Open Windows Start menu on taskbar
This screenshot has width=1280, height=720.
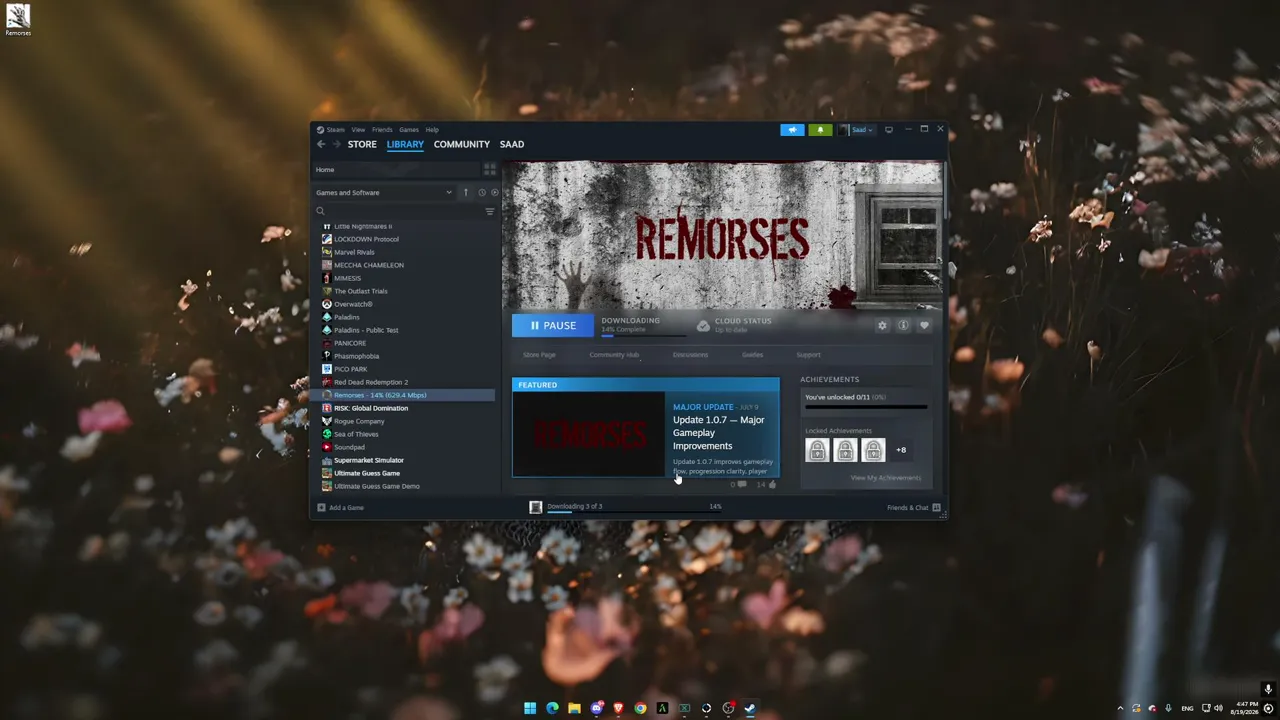(x=530, y=709)
